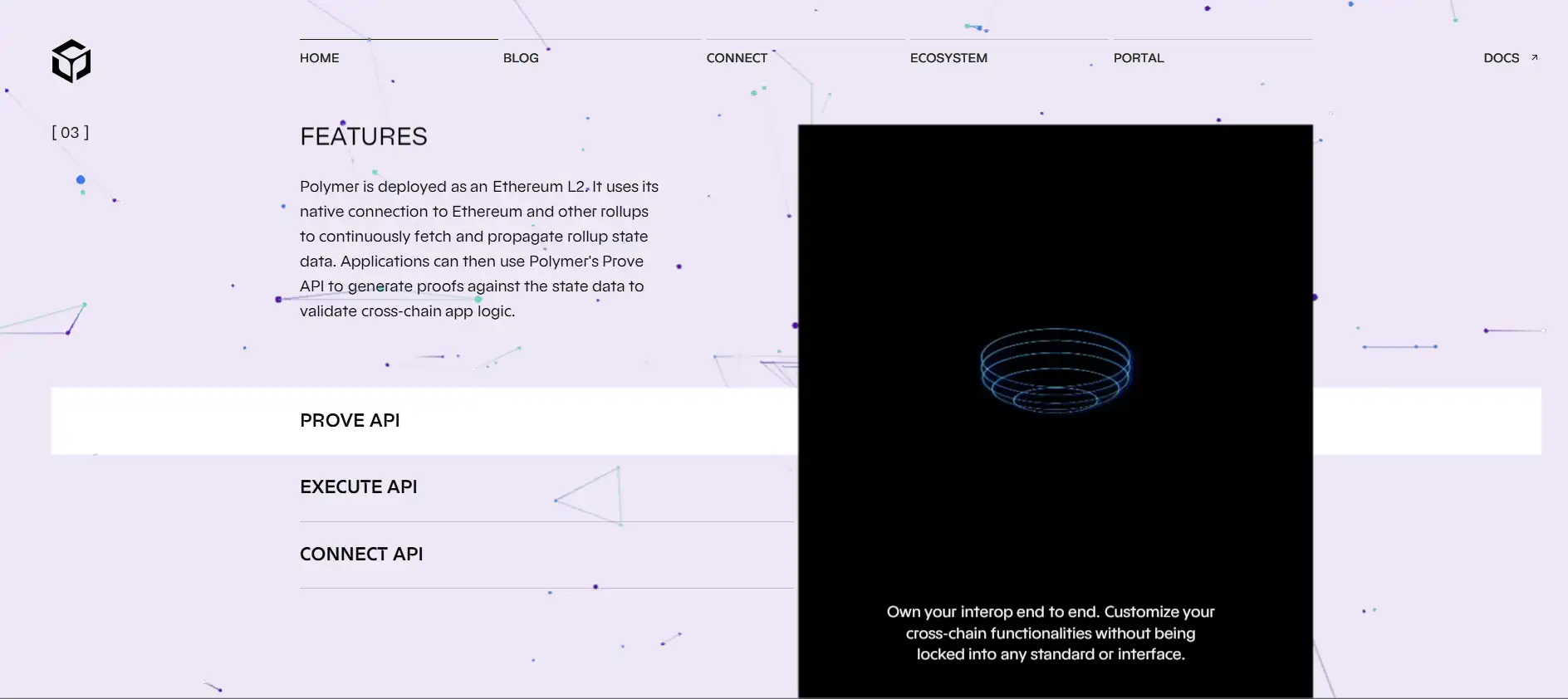Click the Polymer Ethereum L2 description paragraph
Screen dimensions: 1568x699
coord(478,249)
